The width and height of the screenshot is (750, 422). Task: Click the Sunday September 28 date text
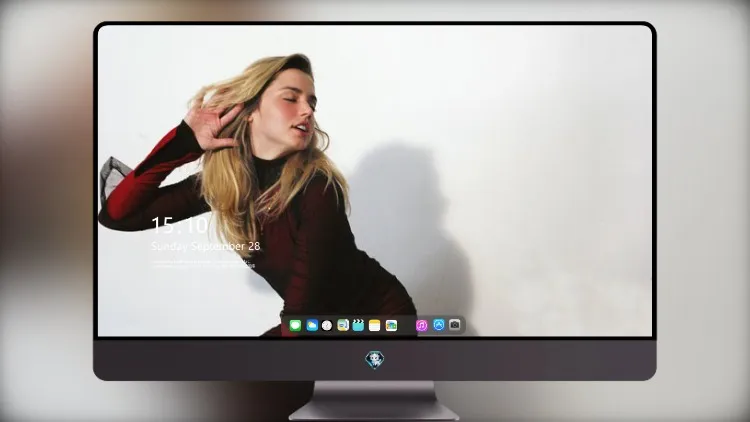coord(206,246)
